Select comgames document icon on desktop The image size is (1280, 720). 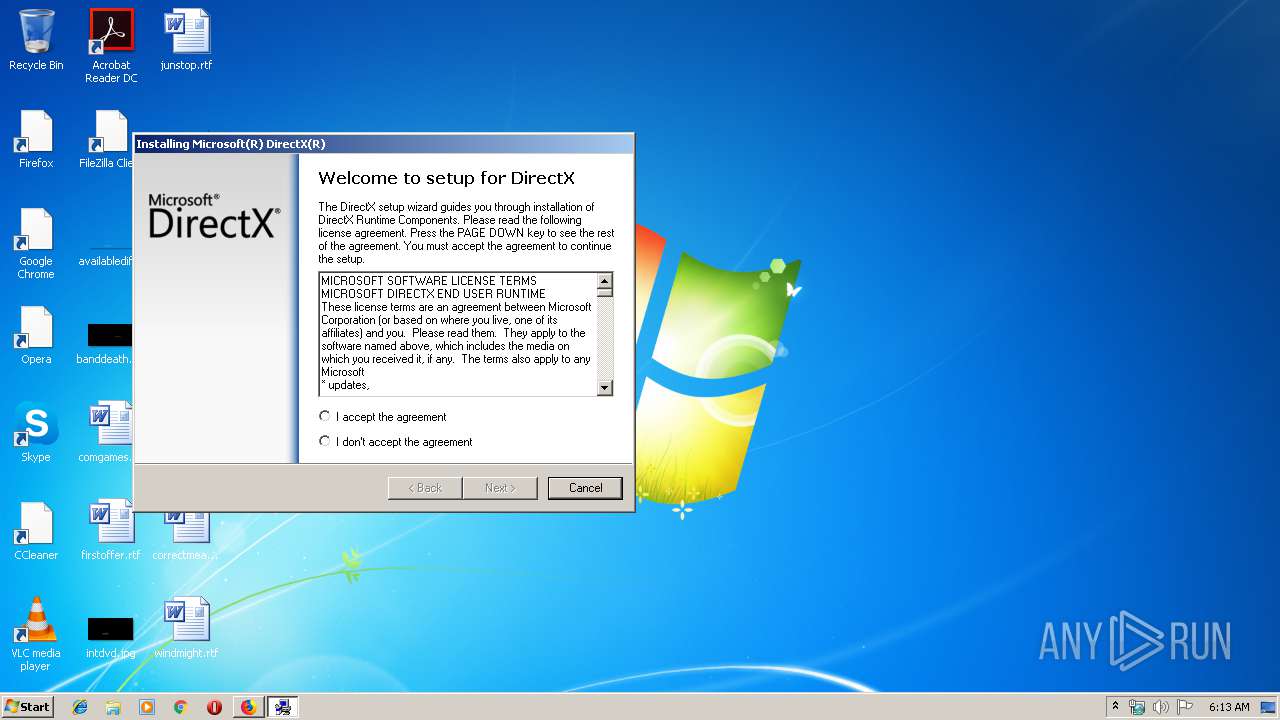pyautogui.click(x=108, y=433)
